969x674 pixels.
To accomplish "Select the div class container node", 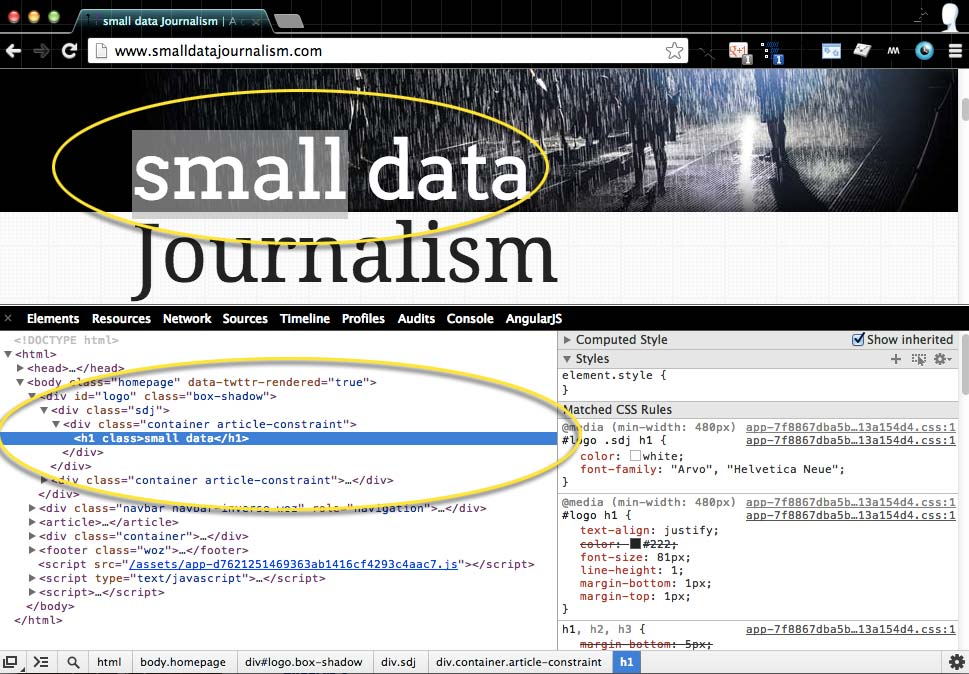I will pos(143,536).
